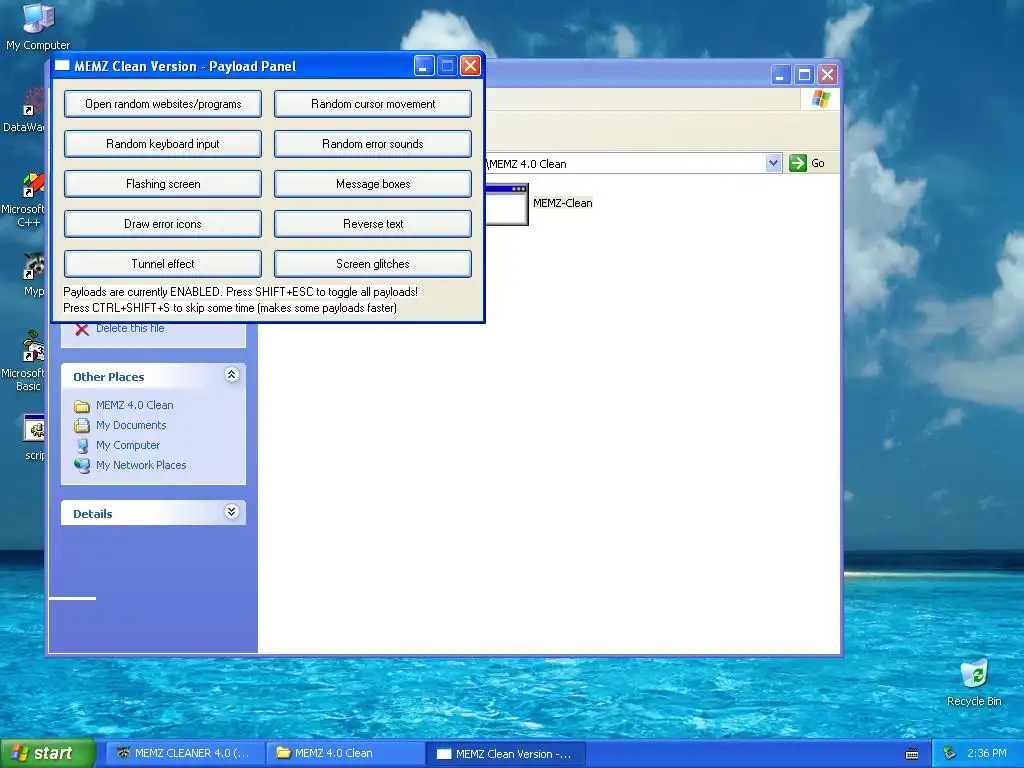The height and width of the screenshot is (768, 1024).
Task: Click the MEMZ-Clean file name label
Action: (562, 203)
